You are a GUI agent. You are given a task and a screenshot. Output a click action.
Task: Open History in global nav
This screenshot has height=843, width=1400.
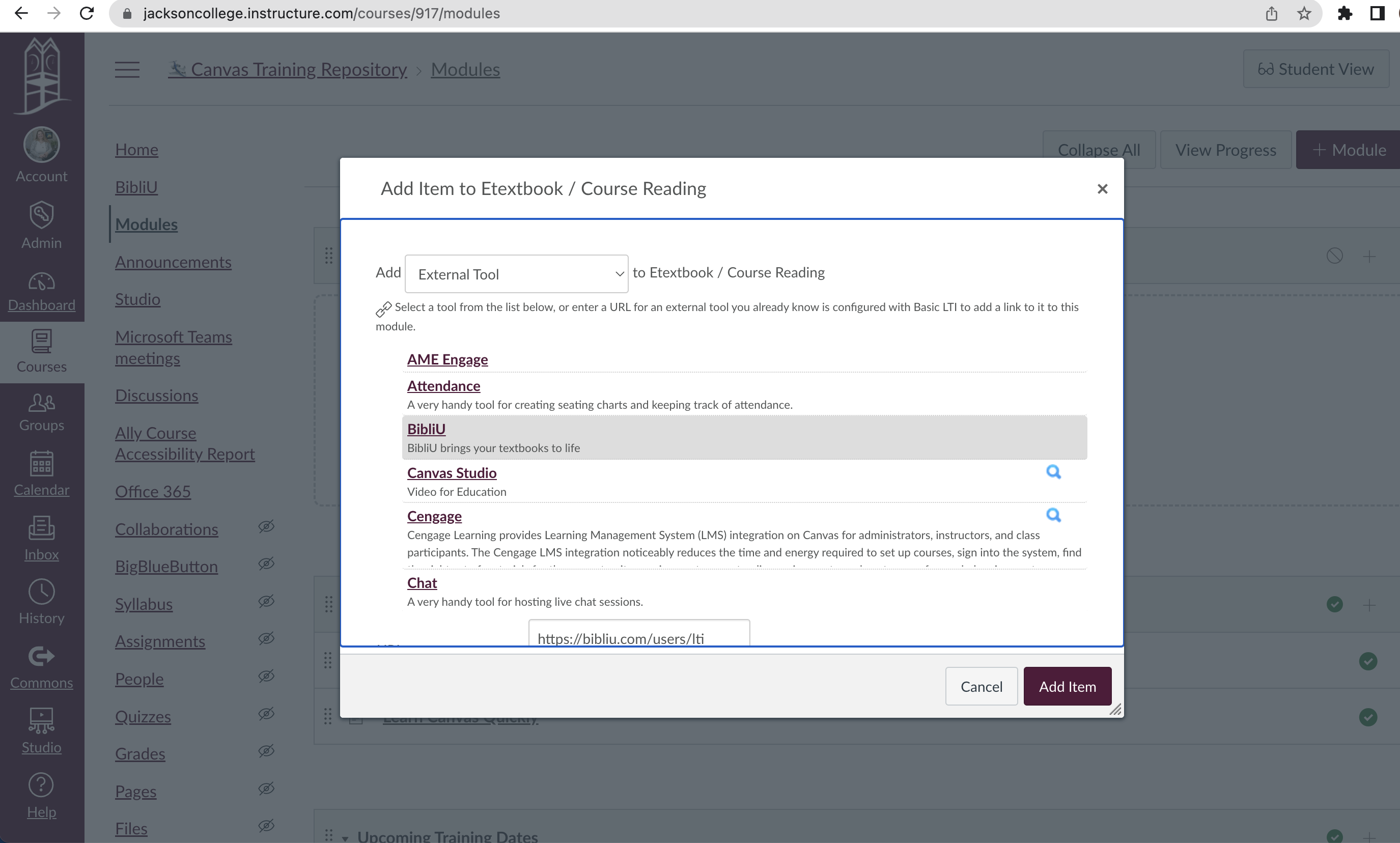click(x=41, y=602)
